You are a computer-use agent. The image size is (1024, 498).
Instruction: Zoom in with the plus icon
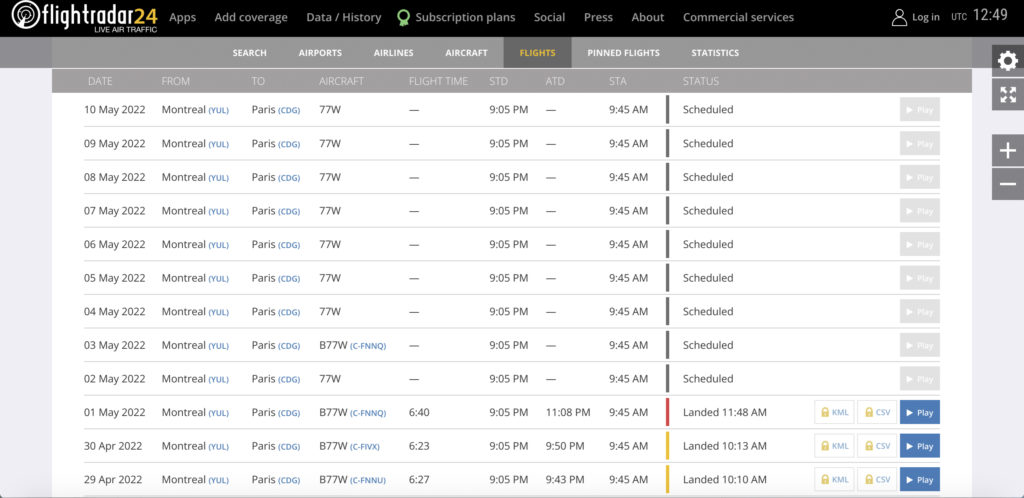tap(1007, 151)
